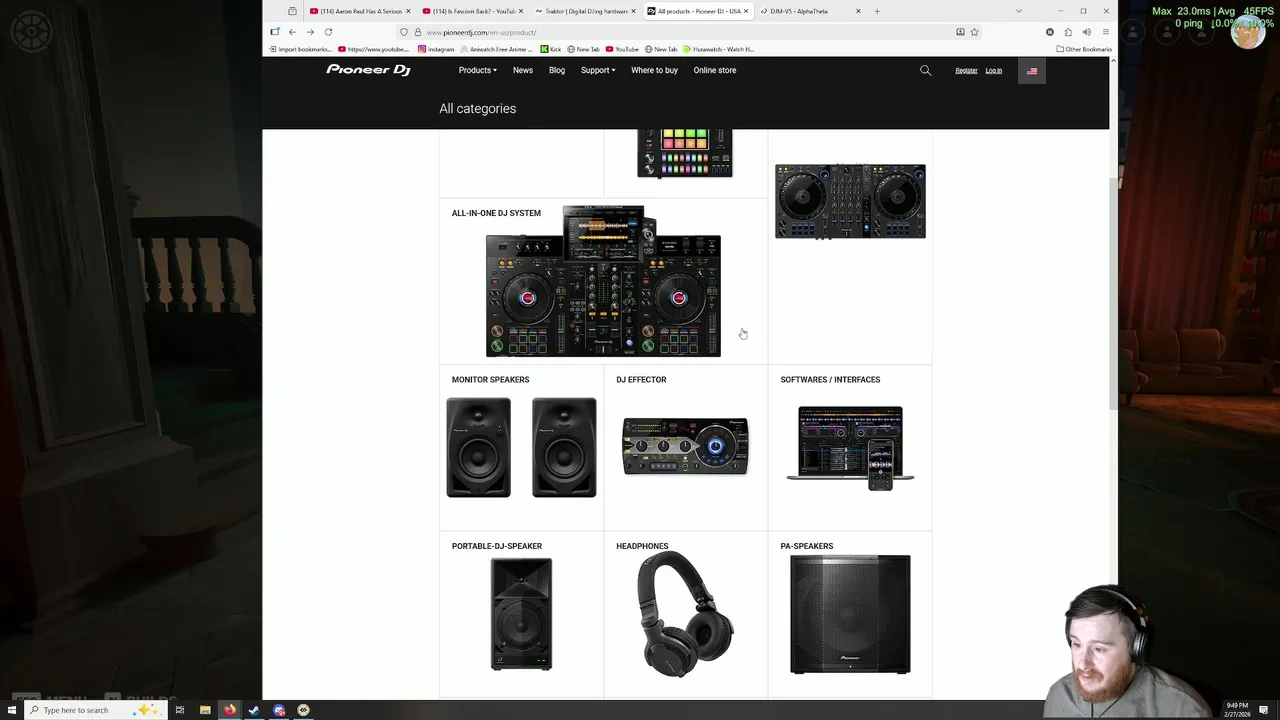The width and height of the screenshot is (1280, 720).
Task: Switch to the Traktor Digital DJing tab
Action: coord(583,11)
